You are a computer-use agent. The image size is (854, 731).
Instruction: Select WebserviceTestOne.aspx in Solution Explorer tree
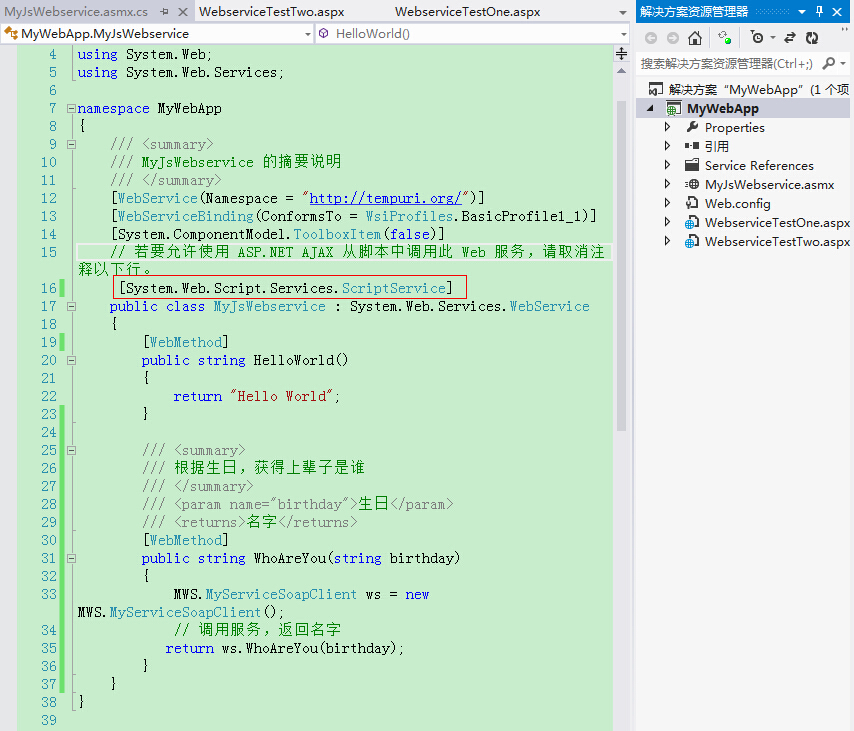[777, 223]
